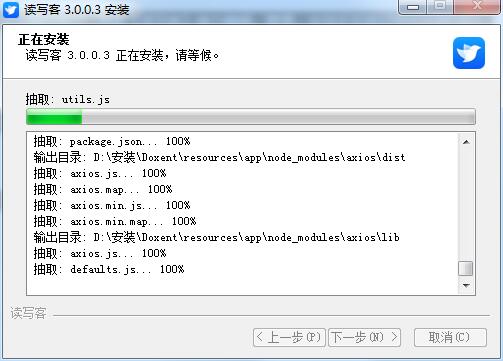Minimize the installer window
Viewport: 503px width, 361px height.
coord(413,7)
